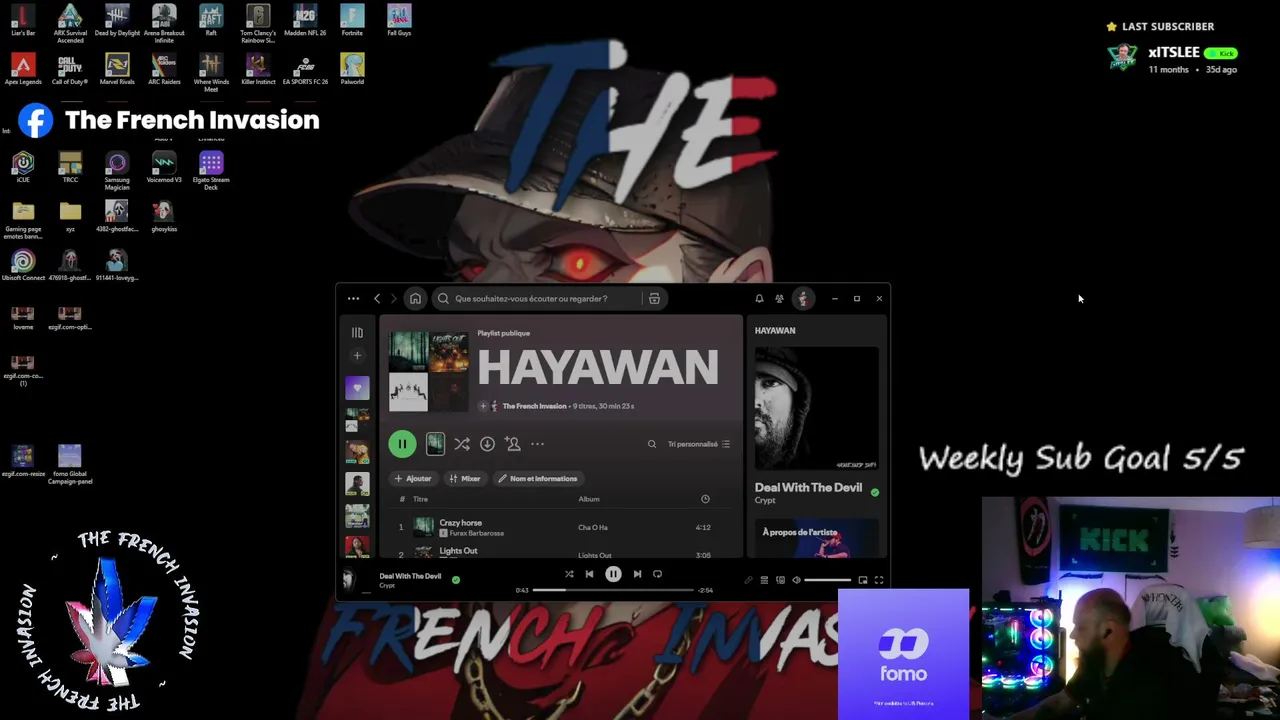
Task: Select the Raft desktop shortcut
Action: click(211, 20)
